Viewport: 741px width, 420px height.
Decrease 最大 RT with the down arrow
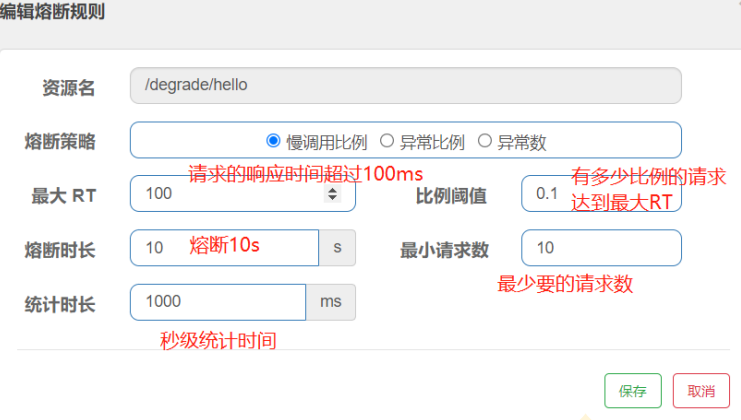(x=333, y=198)
